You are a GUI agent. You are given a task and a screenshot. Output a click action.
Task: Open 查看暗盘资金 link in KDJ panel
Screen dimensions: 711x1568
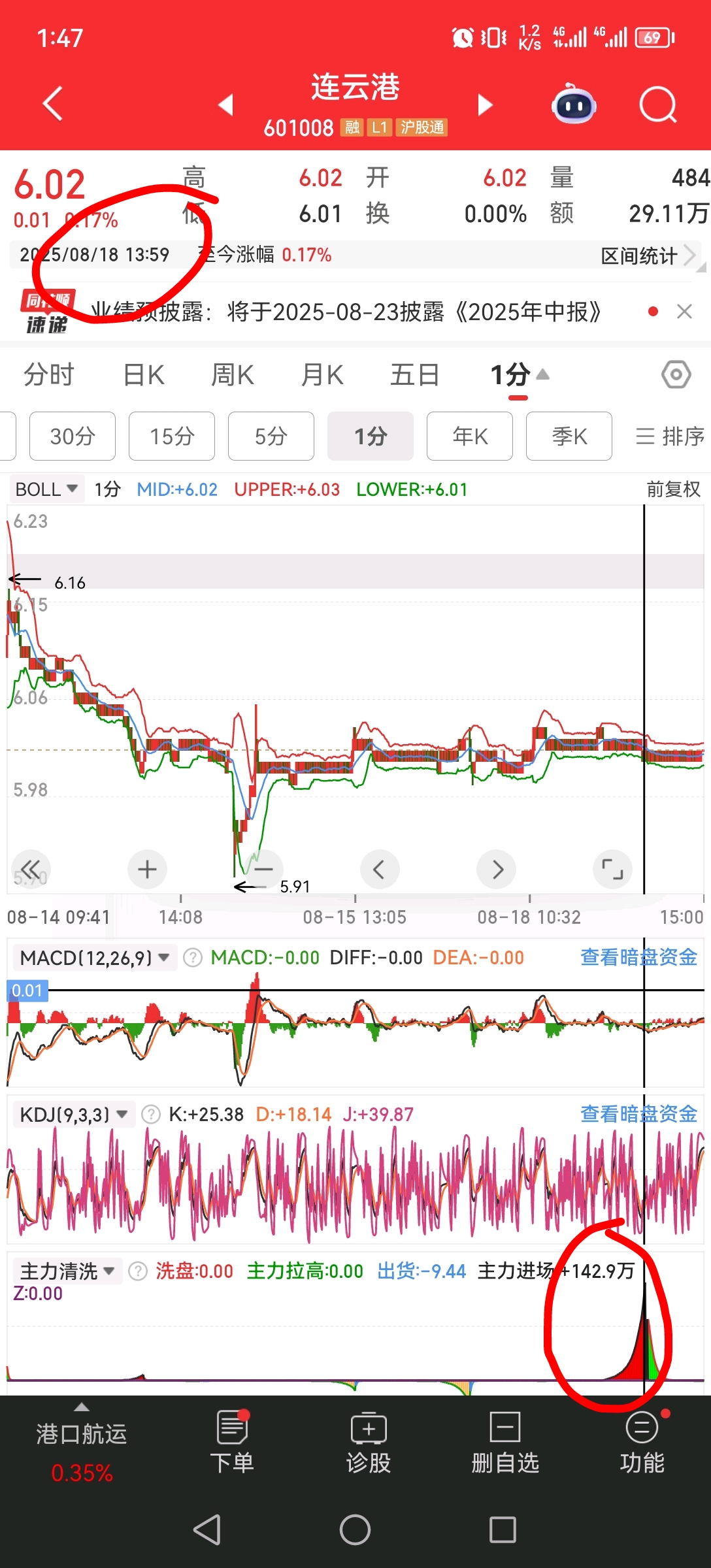(x=638, y=1113)
